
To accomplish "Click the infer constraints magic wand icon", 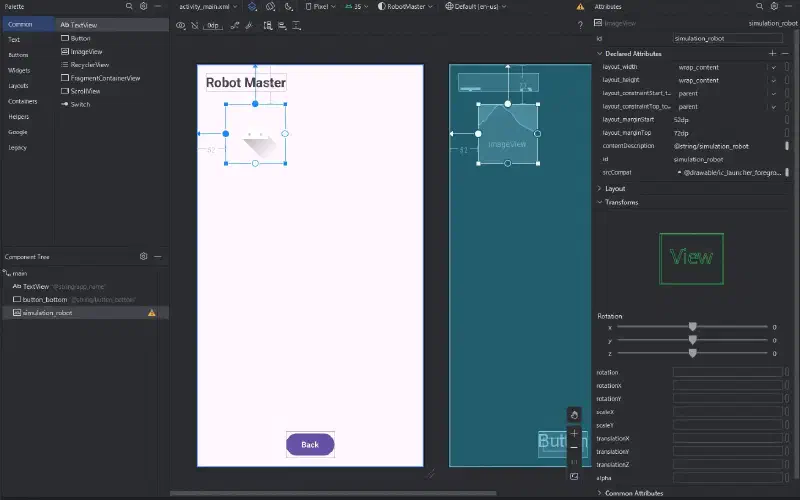I will [x=249, y=26].
